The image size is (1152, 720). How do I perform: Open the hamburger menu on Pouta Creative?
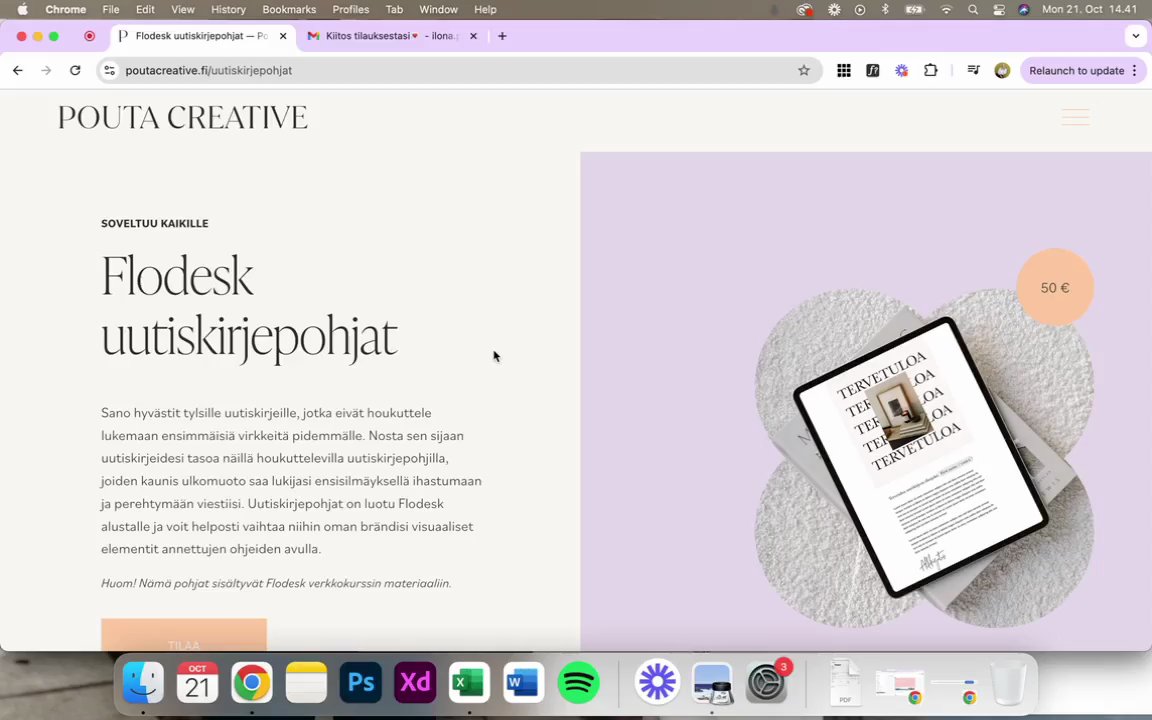pyautogui.click(x=1075, y=117)
